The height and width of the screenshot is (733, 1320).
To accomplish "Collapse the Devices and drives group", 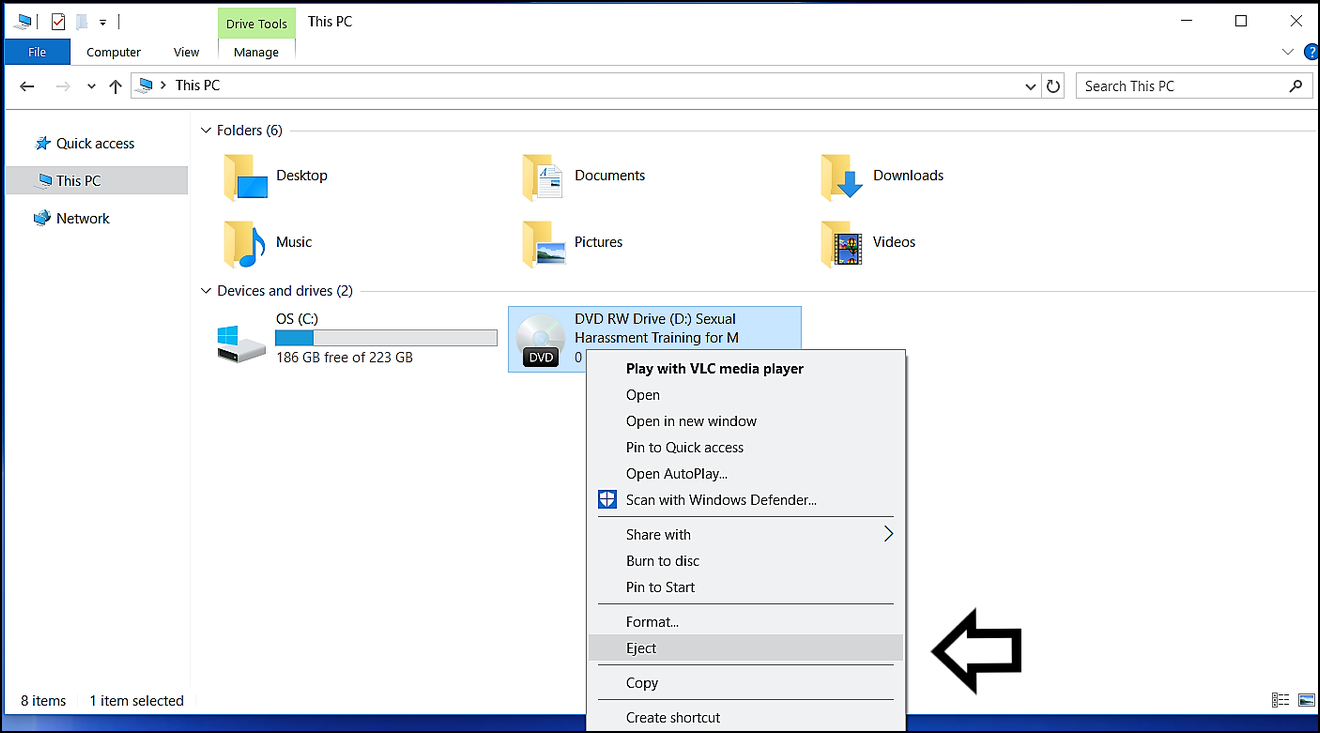I will click(x=206, y=291).
